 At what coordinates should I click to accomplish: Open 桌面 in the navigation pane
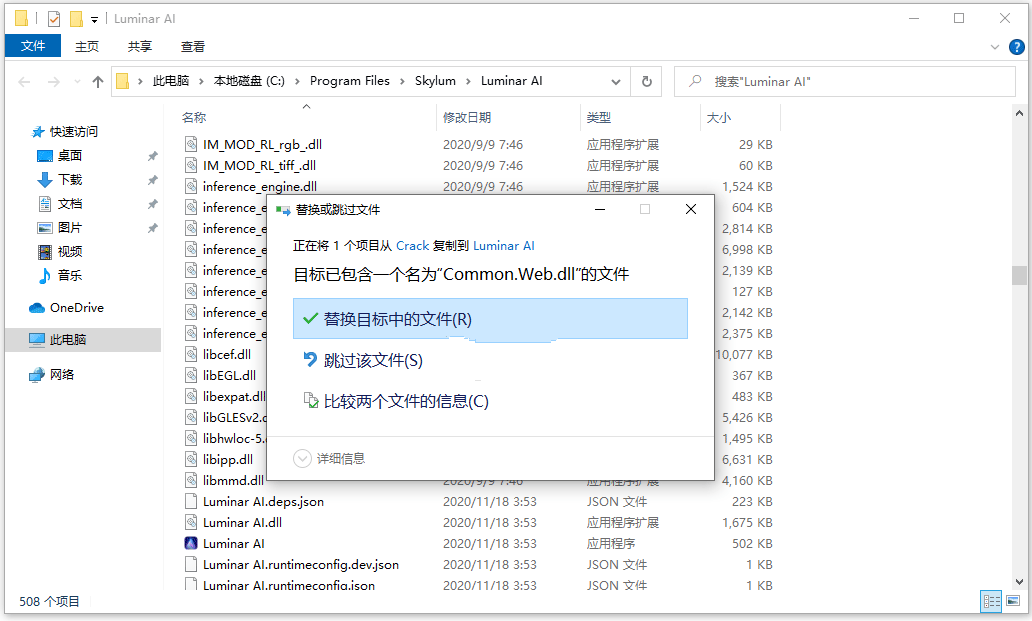tap(70, 155)
